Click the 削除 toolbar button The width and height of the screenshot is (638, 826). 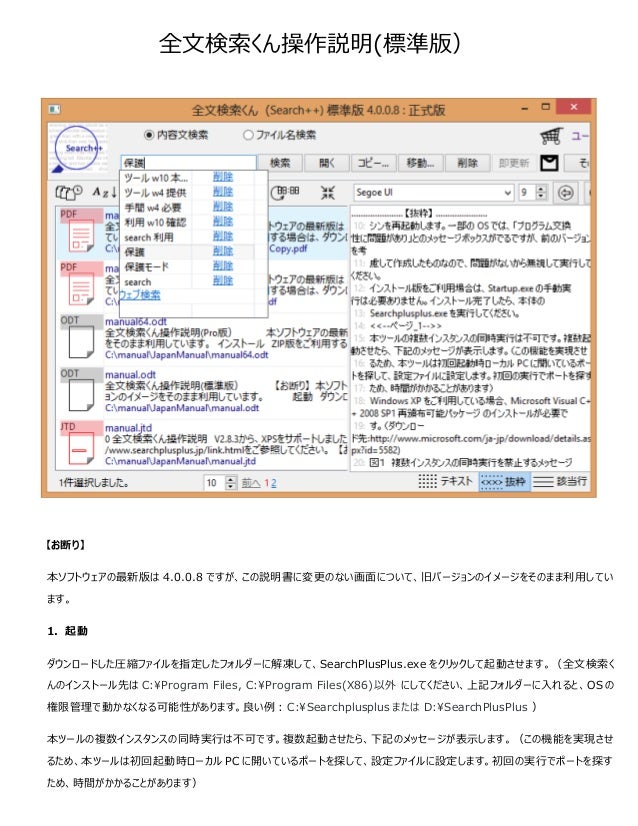click(x=467, y=163)
